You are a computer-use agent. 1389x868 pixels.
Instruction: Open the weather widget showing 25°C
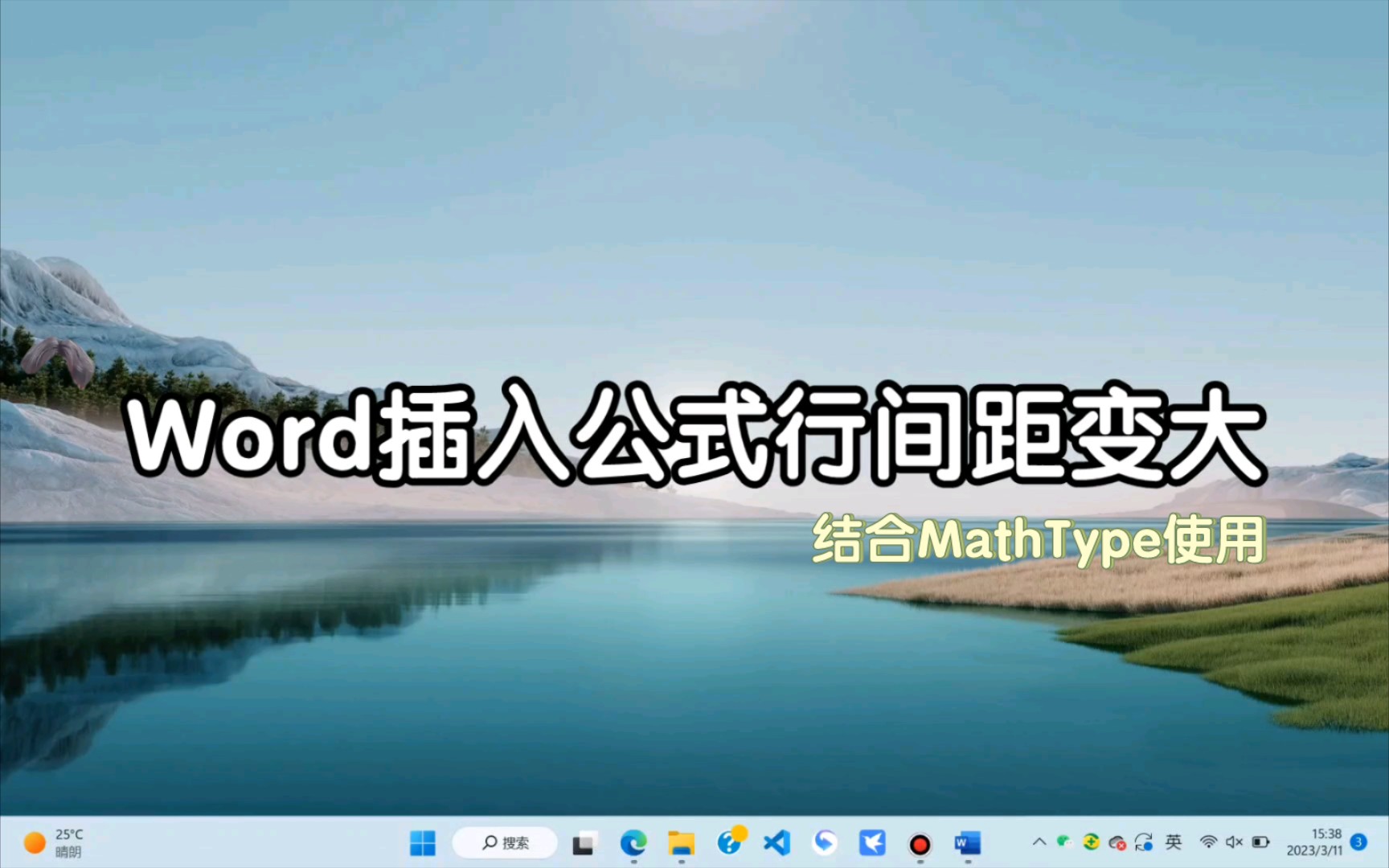pyautogui.click(x=54, y=843)
